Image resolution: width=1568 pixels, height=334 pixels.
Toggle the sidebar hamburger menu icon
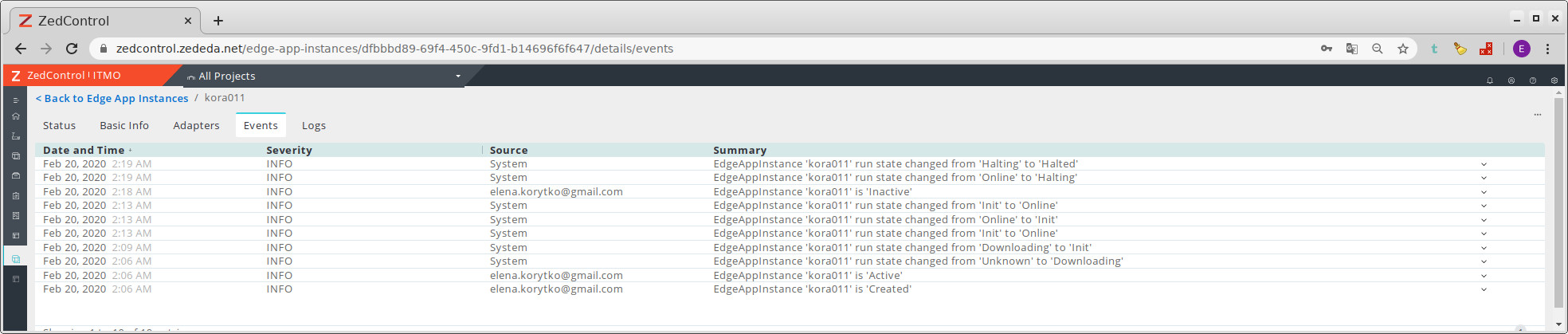16,100
